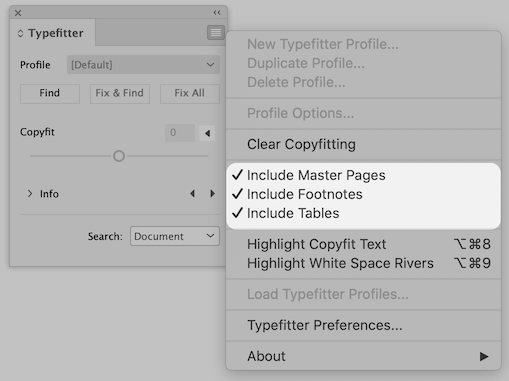Screen dimensions: 509x381
Task: Click the Copyfit slider handle
Action: click(119, 156)
